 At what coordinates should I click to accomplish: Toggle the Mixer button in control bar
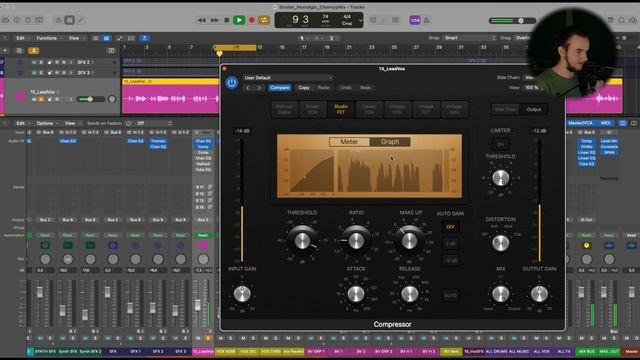pos(69,20)
